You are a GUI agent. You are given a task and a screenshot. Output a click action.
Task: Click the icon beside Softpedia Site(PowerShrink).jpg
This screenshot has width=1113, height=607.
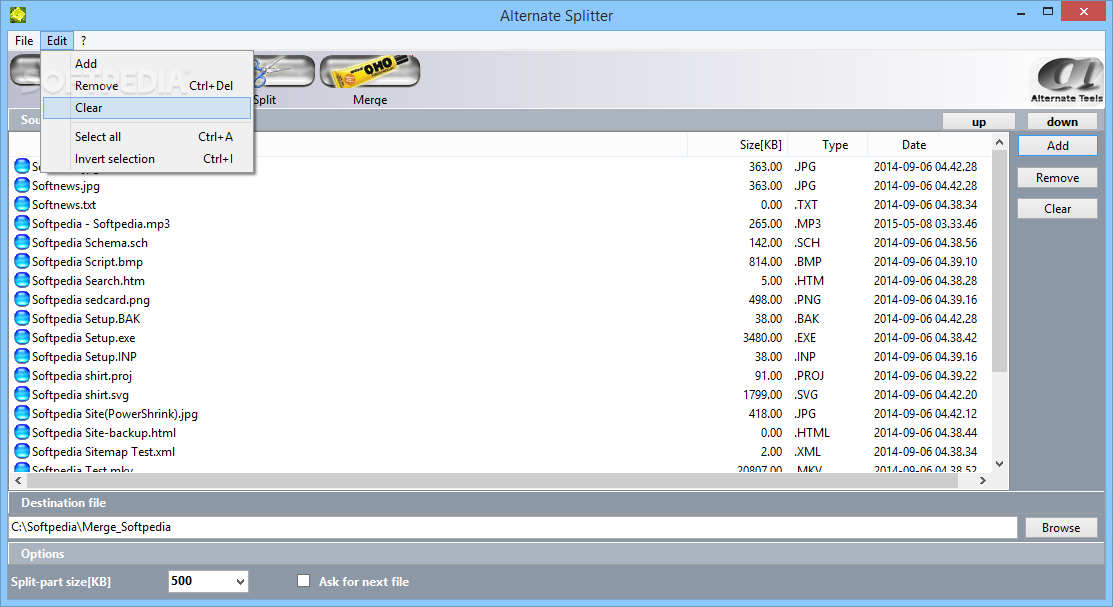22,413
